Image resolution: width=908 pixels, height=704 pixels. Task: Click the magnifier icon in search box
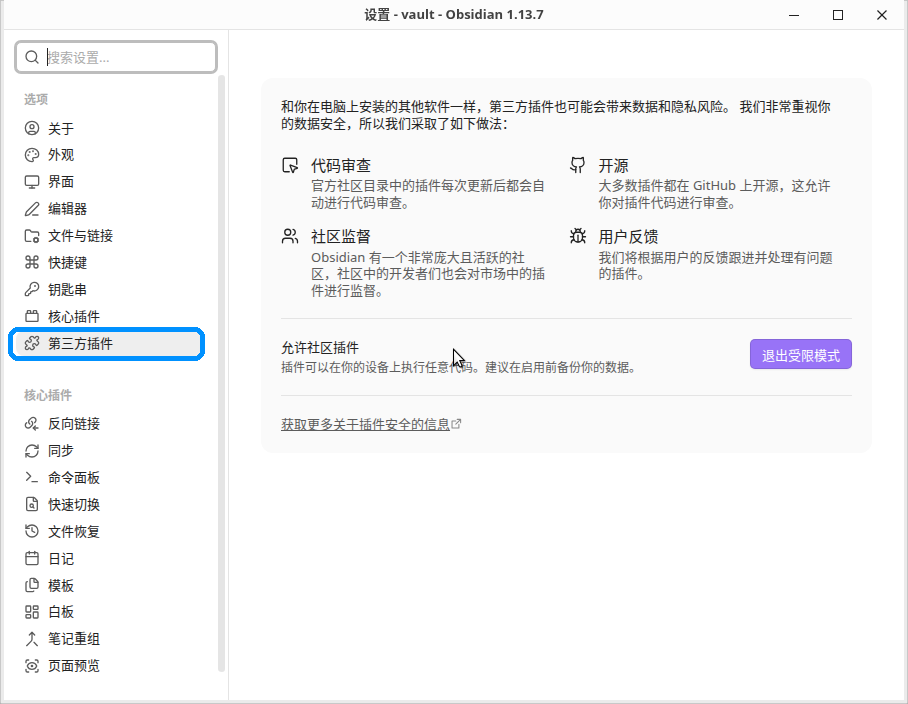(x=32, y=57)
